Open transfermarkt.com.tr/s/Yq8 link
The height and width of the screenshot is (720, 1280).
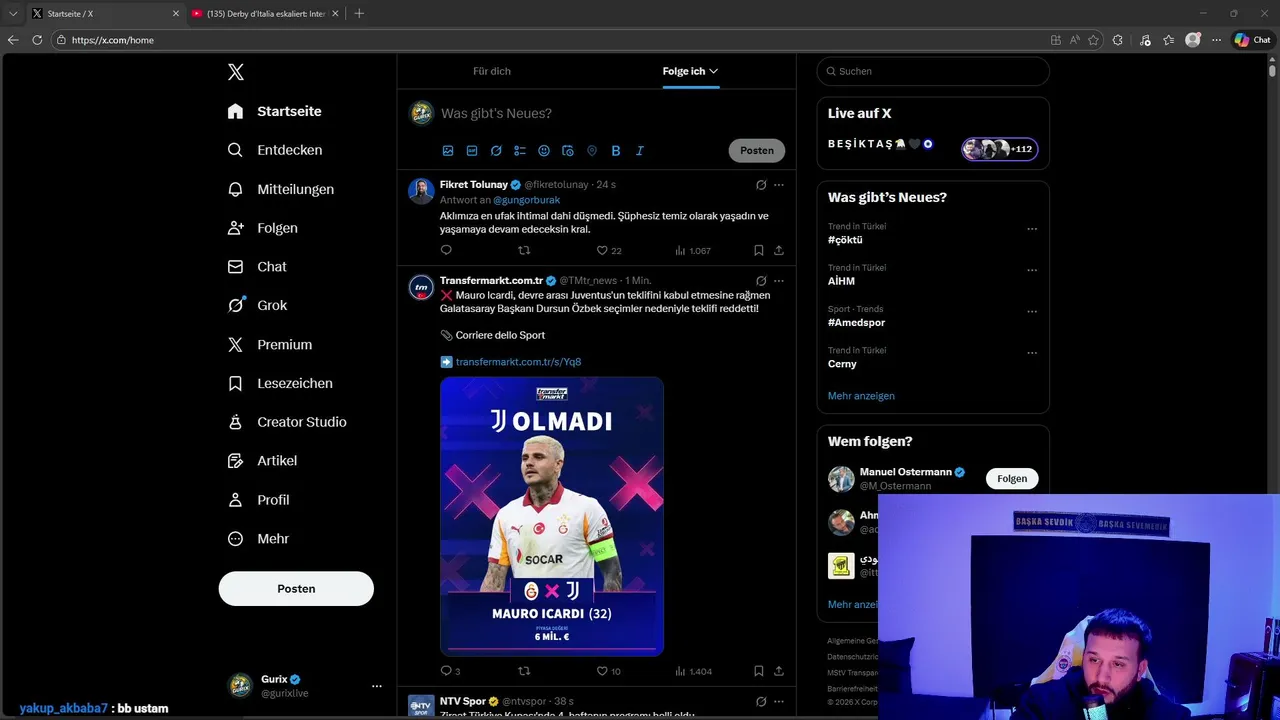518,362
